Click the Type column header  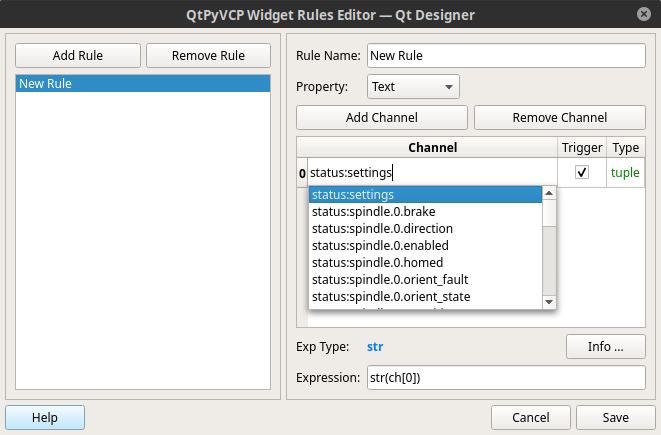[626, 148]
